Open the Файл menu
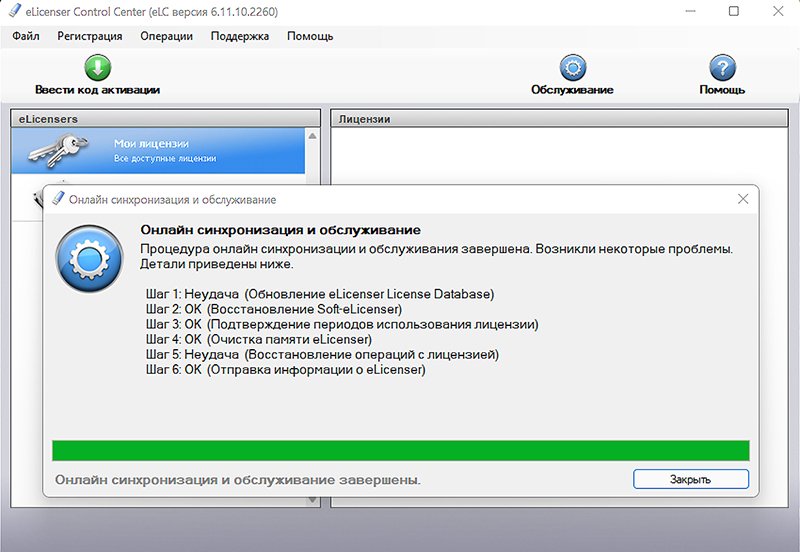Screen dimensions: 800x552 click(26, 36)
